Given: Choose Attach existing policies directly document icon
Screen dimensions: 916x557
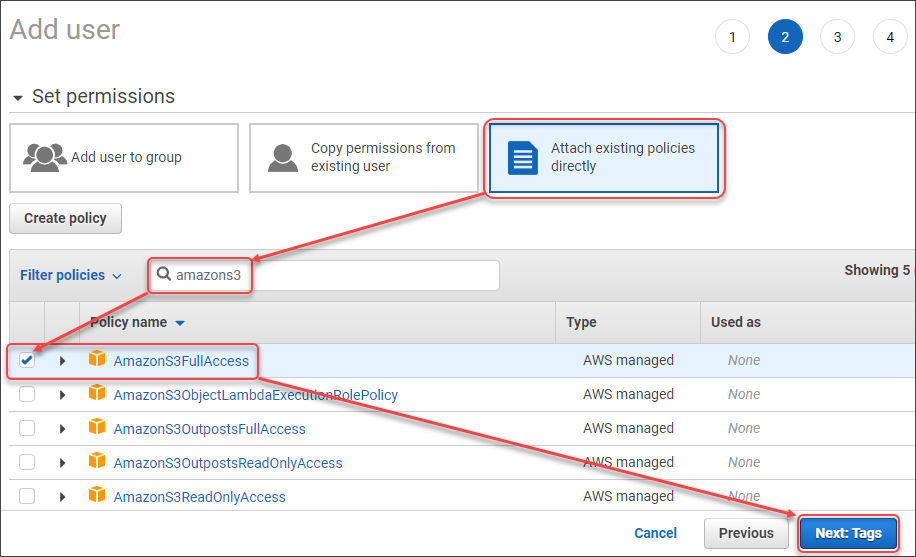Looking at the screenshot, I should [523, 157].
